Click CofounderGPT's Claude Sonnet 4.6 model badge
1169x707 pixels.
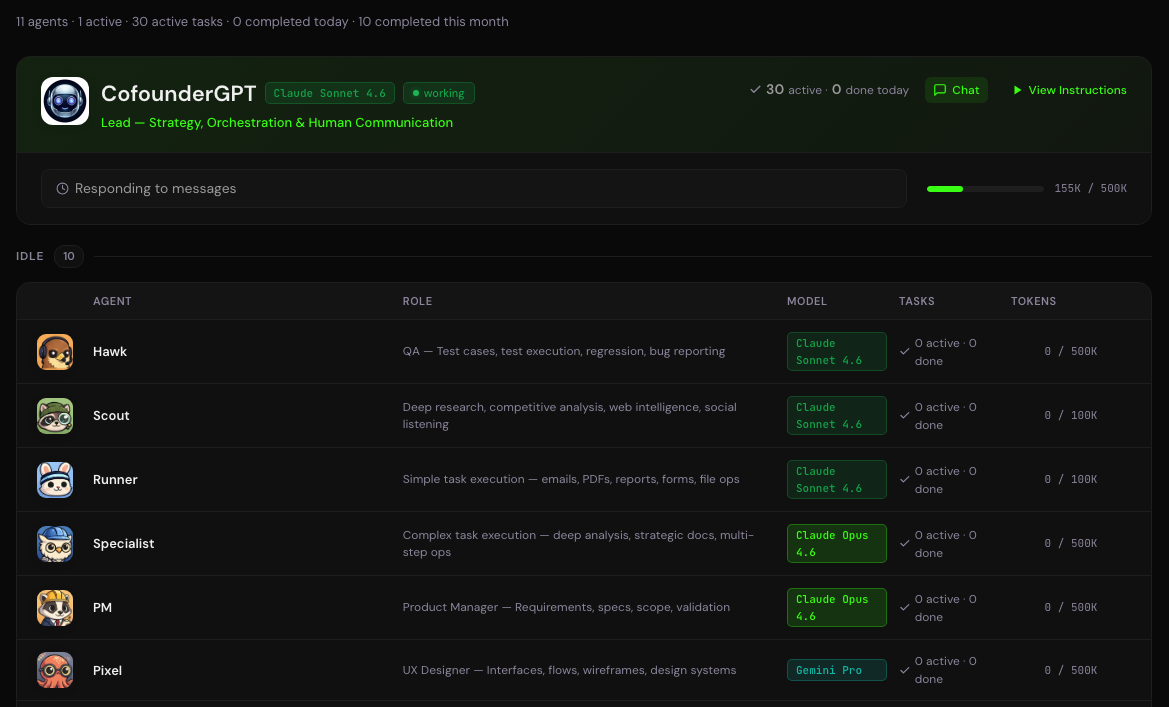[330, 93]
